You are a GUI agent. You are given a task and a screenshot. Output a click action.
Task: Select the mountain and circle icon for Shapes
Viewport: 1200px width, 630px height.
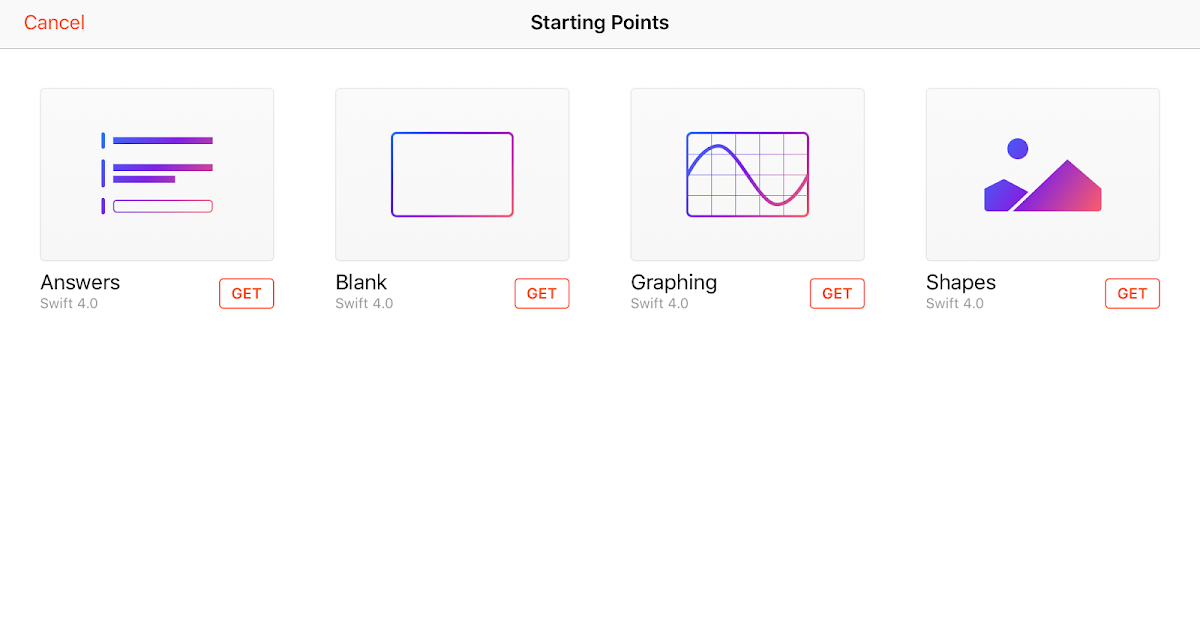[x=1042, y=174]
